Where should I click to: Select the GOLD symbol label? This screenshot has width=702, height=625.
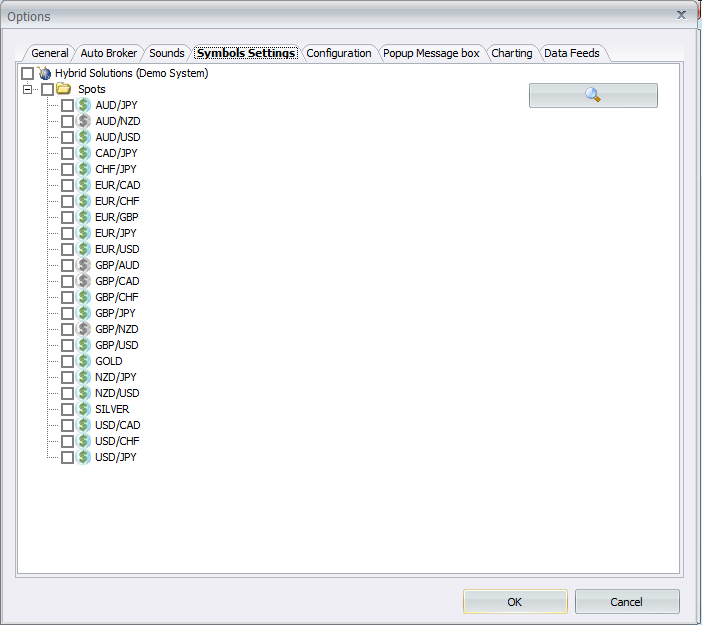pos(109,361)
